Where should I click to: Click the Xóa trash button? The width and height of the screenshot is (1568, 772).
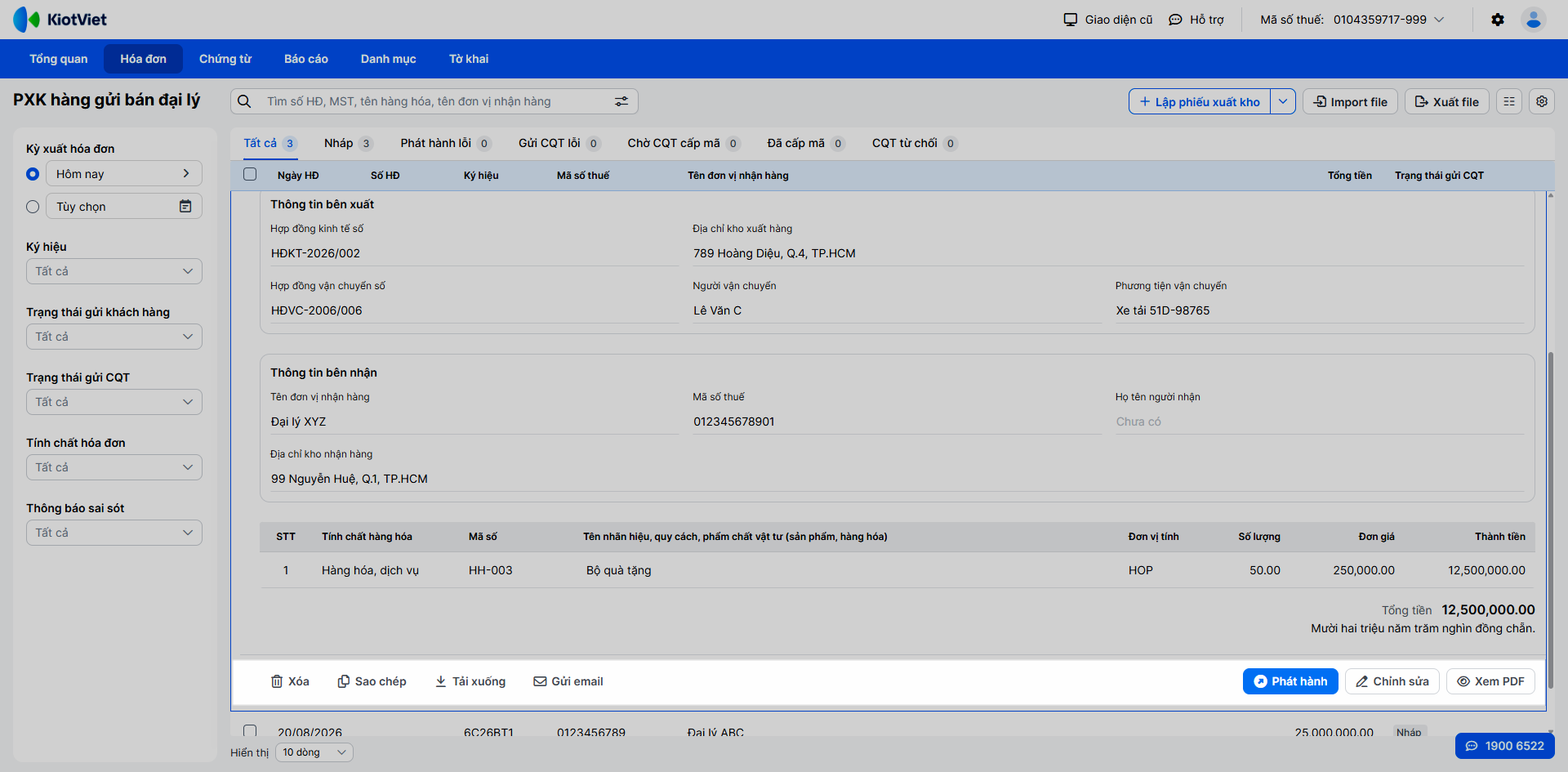click(x=290, y=681)
